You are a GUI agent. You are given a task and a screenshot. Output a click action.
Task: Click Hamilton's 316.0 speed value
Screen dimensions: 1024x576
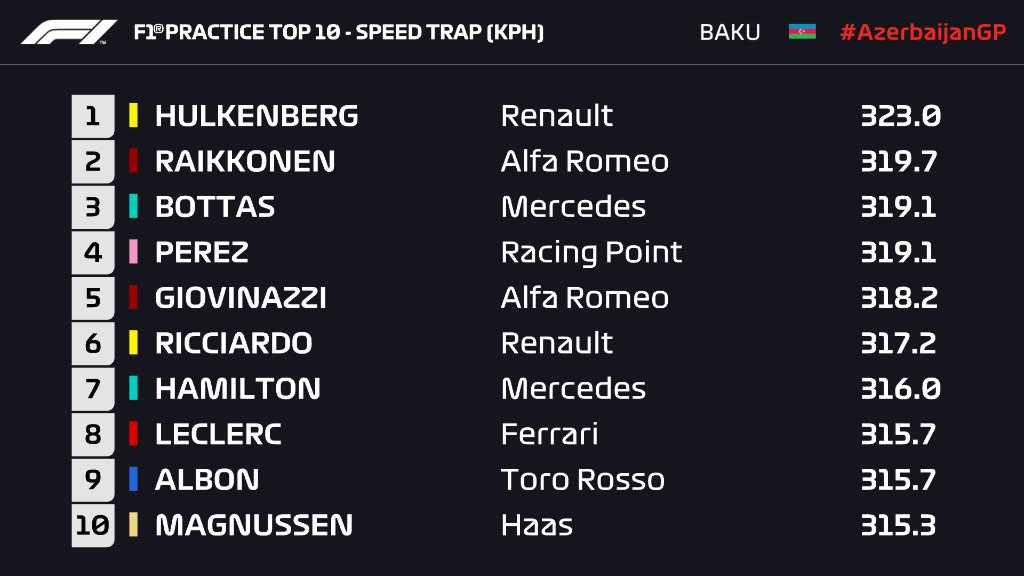coord(901,389)
